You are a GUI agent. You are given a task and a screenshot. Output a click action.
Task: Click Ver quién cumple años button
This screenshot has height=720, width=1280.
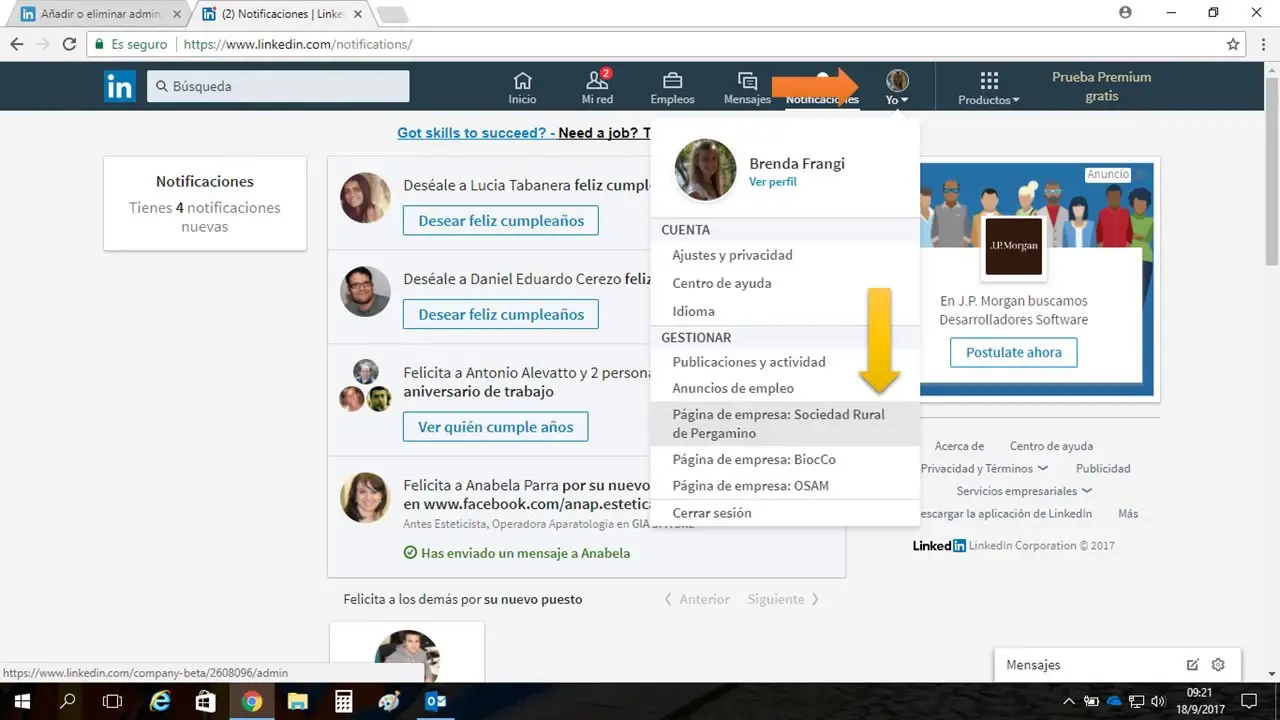click(496, 427)
